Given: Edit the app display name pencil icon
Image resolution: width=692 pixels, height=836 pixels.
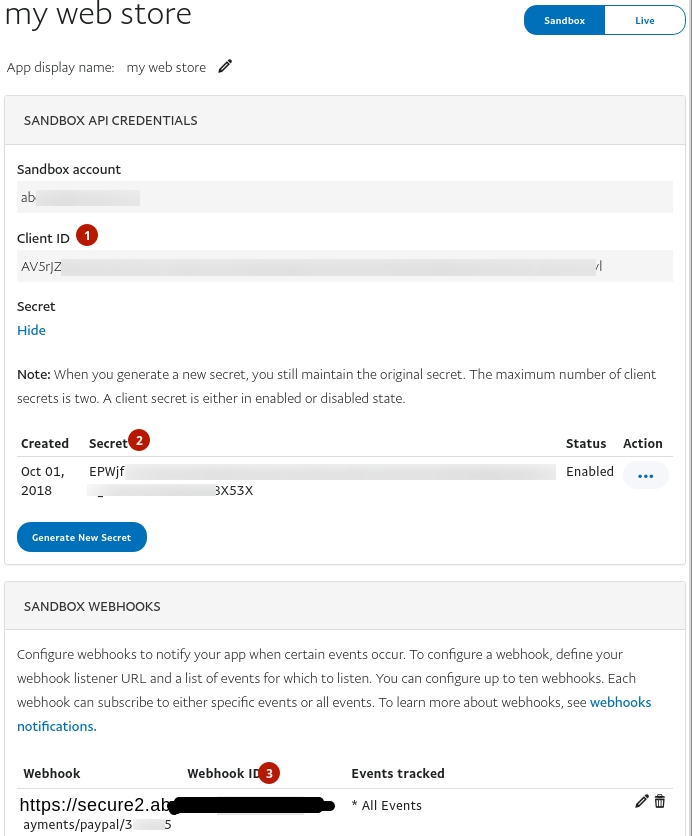Looking at the screenshot, I should pyautogui.click(x=225, y=67).
